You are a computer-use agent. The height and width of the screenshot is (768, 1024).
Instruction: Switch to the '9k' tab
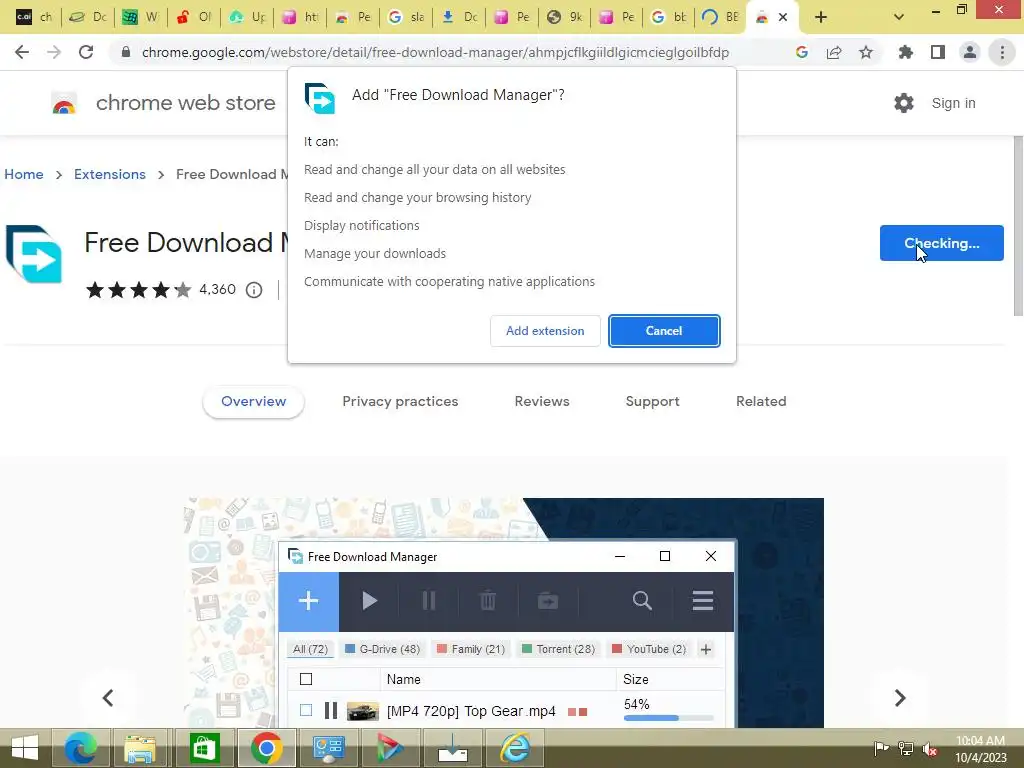click(x=565, y=17)
